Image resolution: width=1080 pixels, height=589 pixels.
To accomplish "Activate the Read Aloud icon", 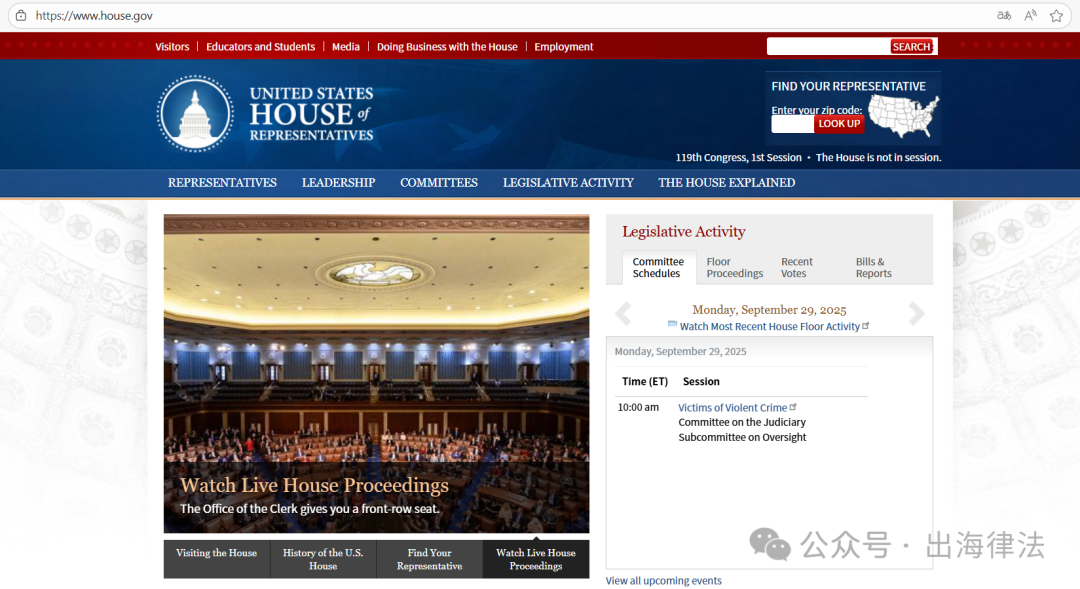I will tap(1030, 15).
